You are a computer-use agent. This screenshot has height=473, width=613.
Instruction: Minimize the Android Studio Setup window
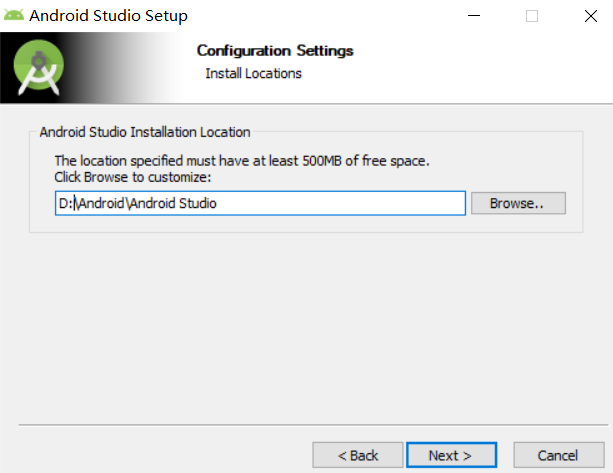pyautogui.click(x=474, y=16)
